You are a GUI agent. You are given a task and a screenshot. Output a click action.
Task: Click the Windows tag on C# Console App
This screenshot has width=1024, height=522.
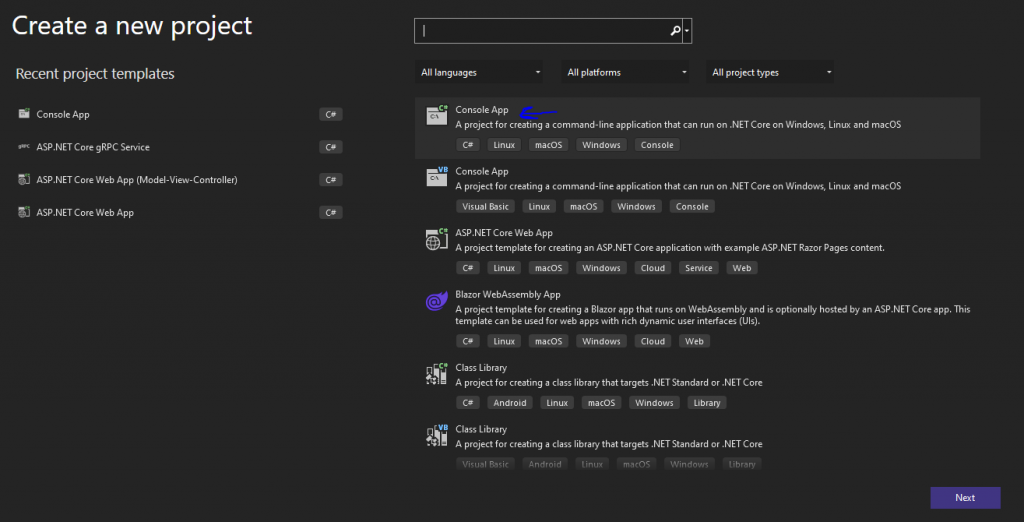tap(601, 145)
